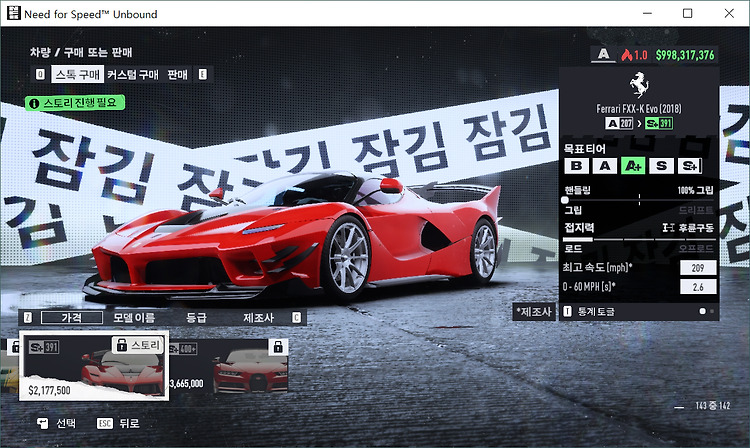Click the Need for Speed window icon
Viewport: 750px width, 448px height.
tap(13, 13)
